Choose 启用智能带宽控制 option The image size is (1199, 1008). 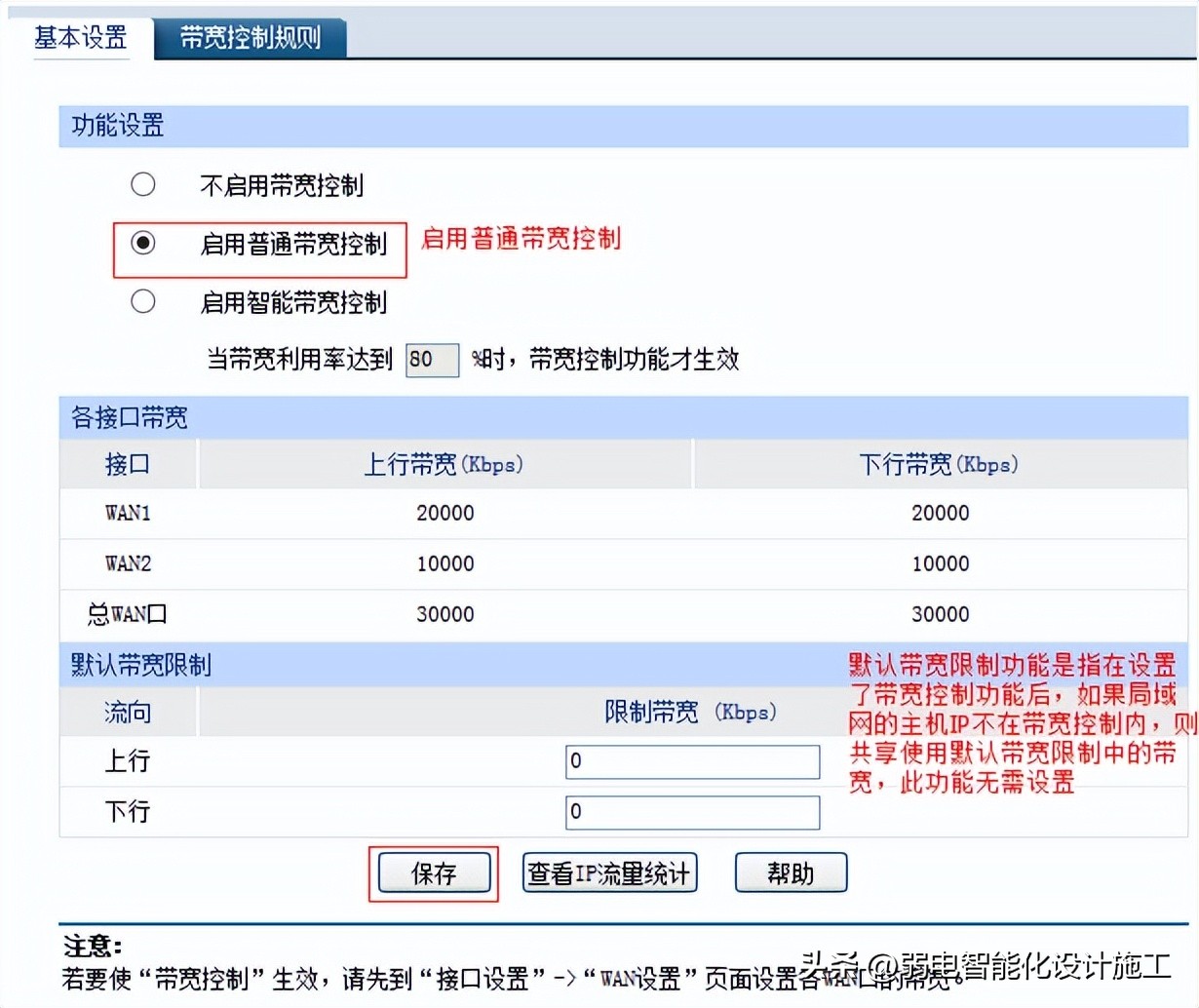click(x=143, y=302)
